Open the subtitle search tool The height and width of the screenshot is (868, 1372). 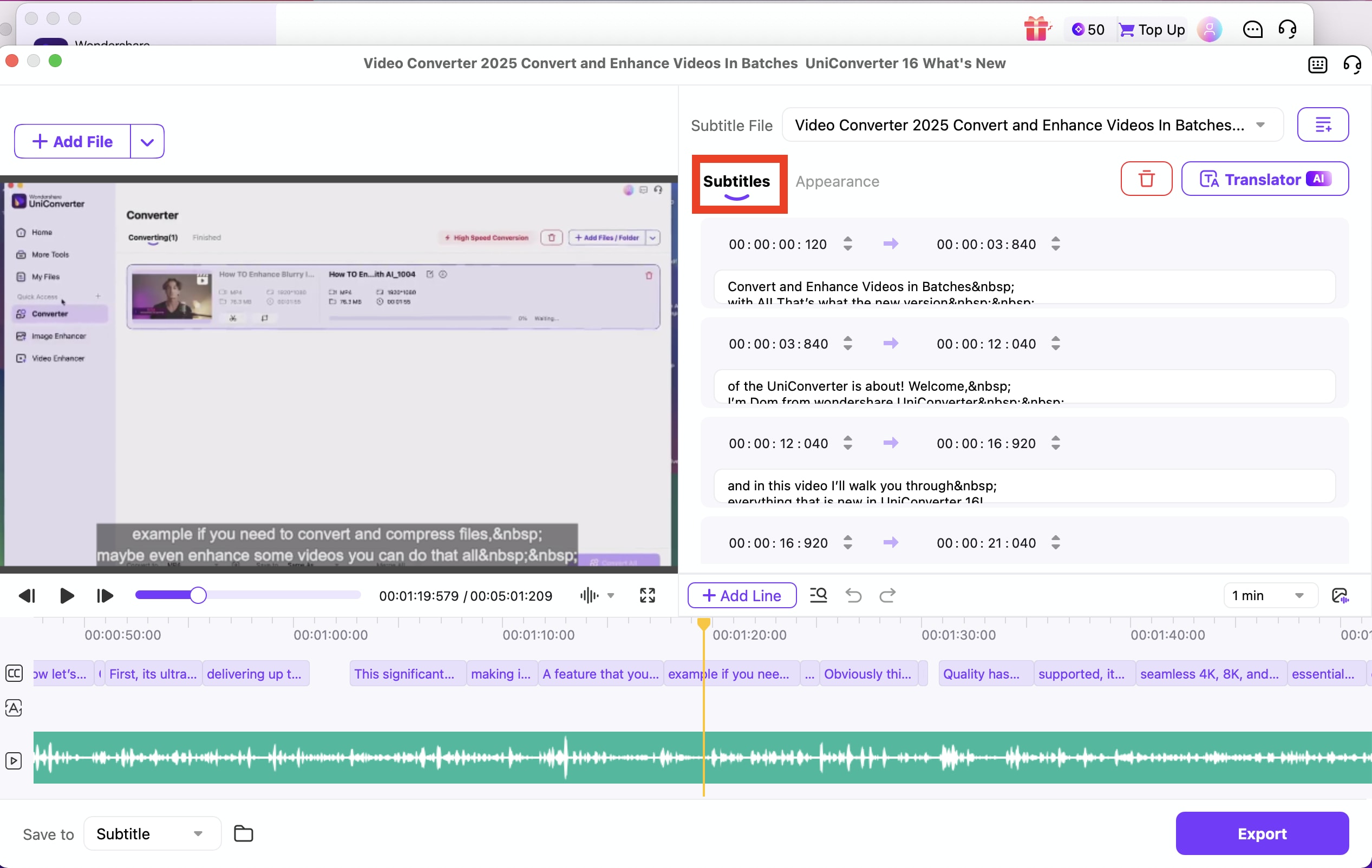(818, 595)
